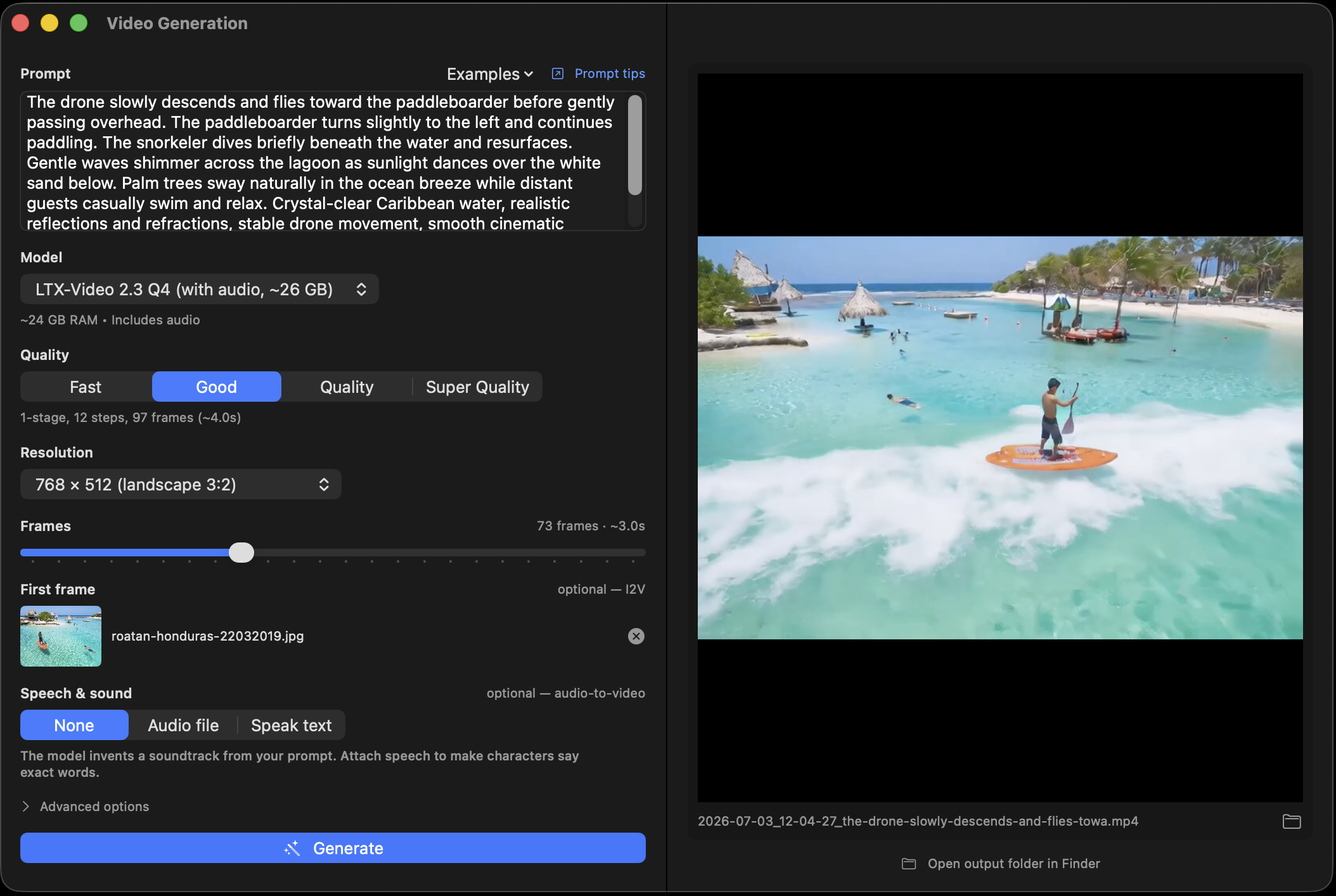The height and width of the screenshot is (896, 1336).
Task: Choose Super Quality preset
Action: [477, 387]
